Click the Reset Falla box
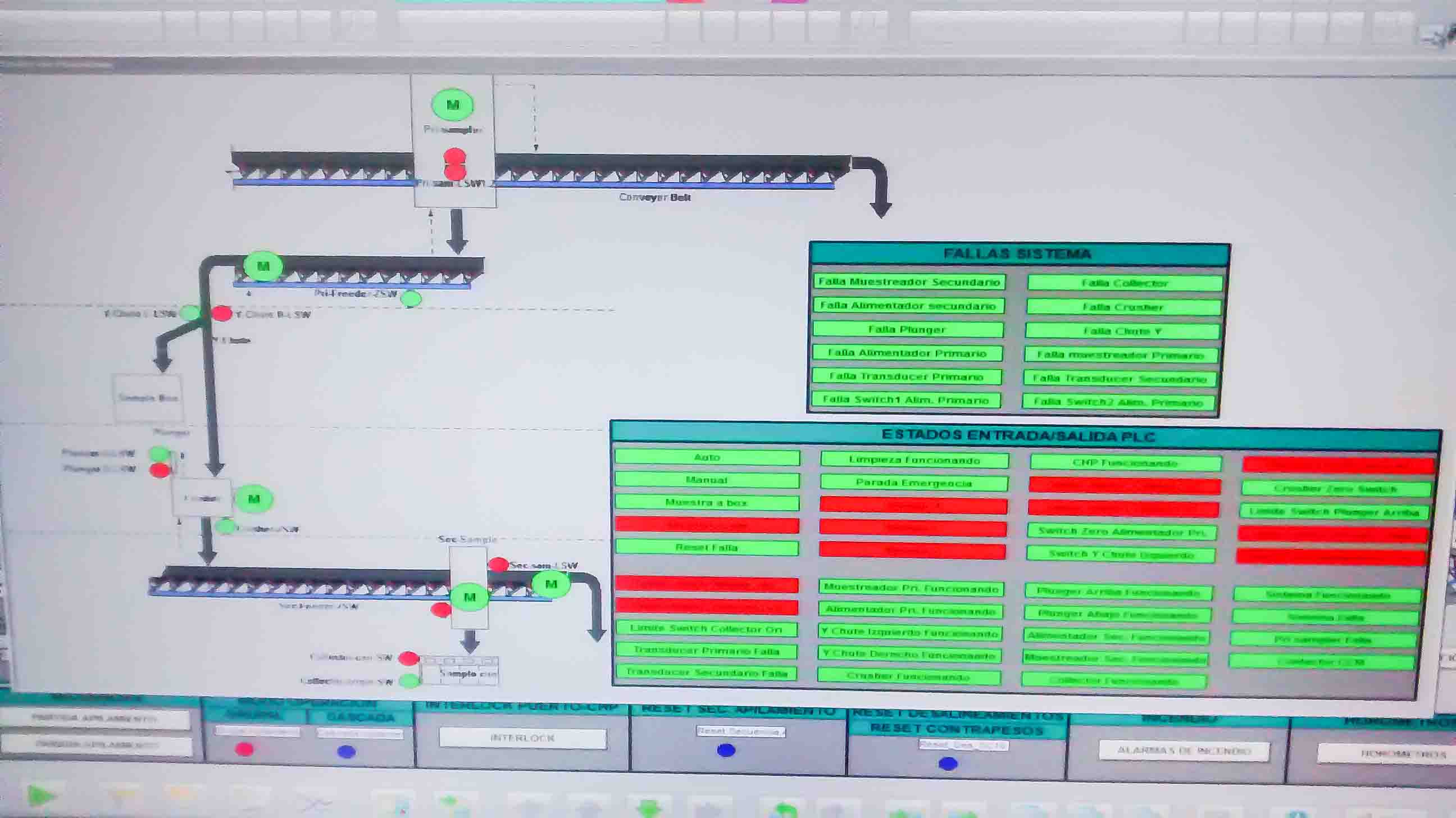 point(707,547)
